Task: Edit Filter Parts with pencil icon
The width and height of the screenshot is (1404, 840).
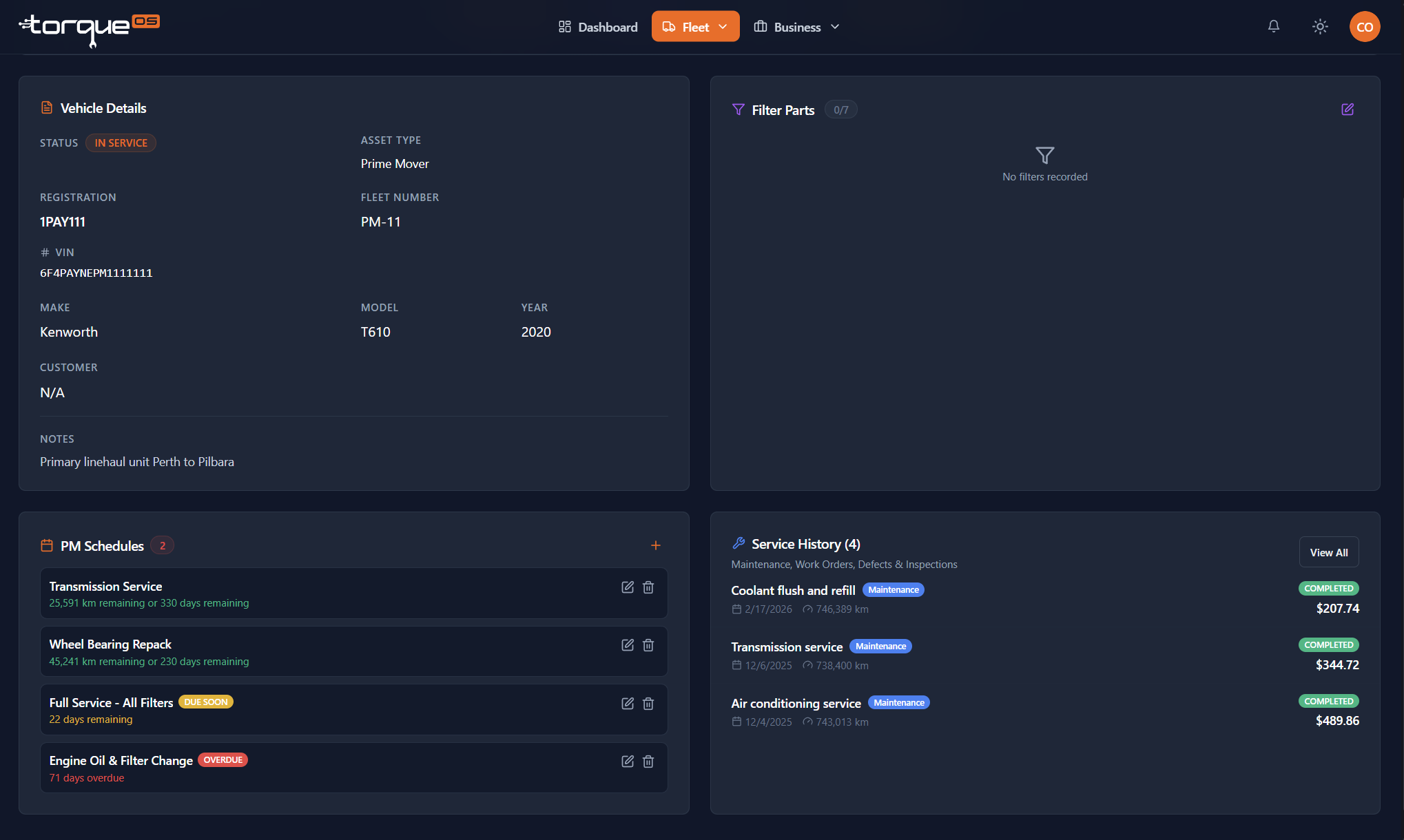Action: pyautogui.click(x=1348, y=109)
